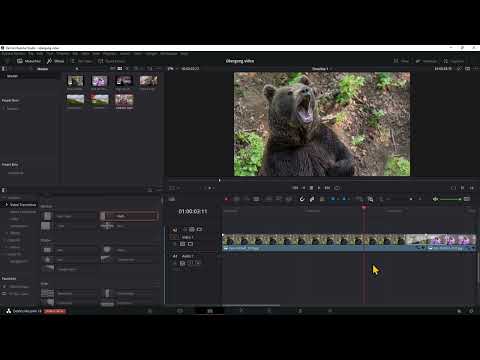Click the Replace Clip toolbar icon

(289, 199)
